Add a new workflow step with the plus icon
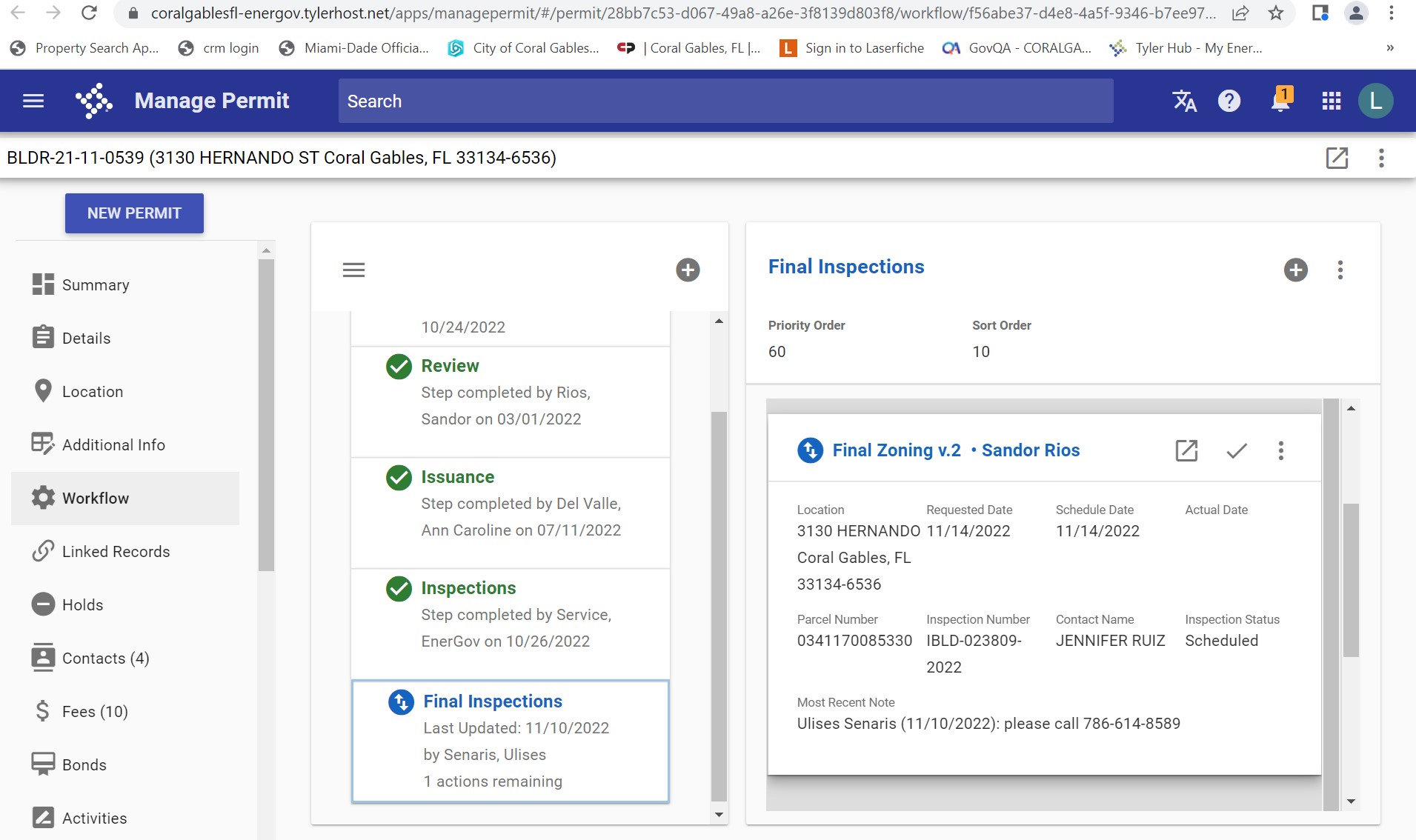1416x840 pixels. tap(688, 270)
